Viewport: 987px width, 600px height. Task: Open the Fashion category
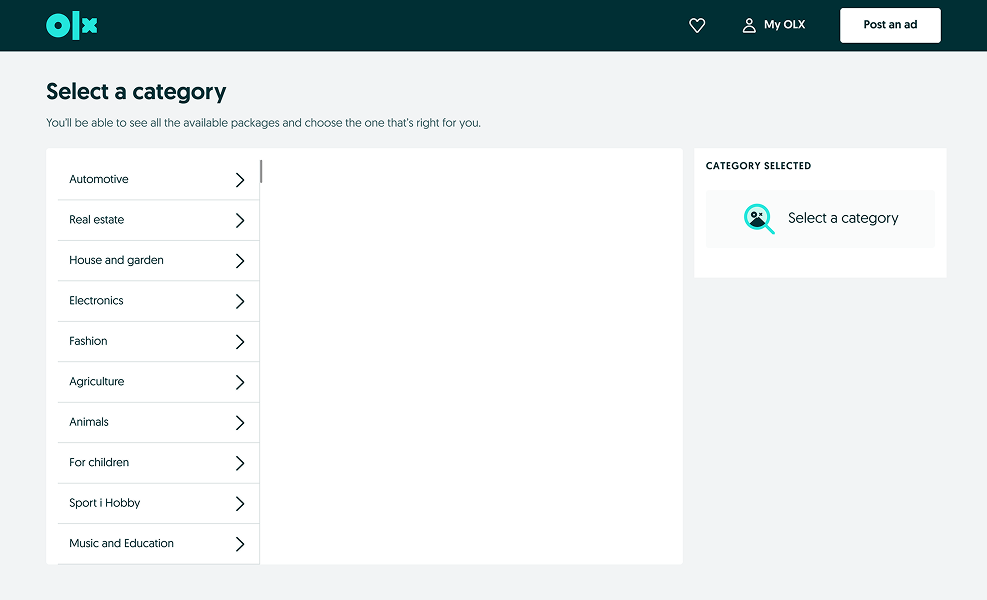coord(159,341)
